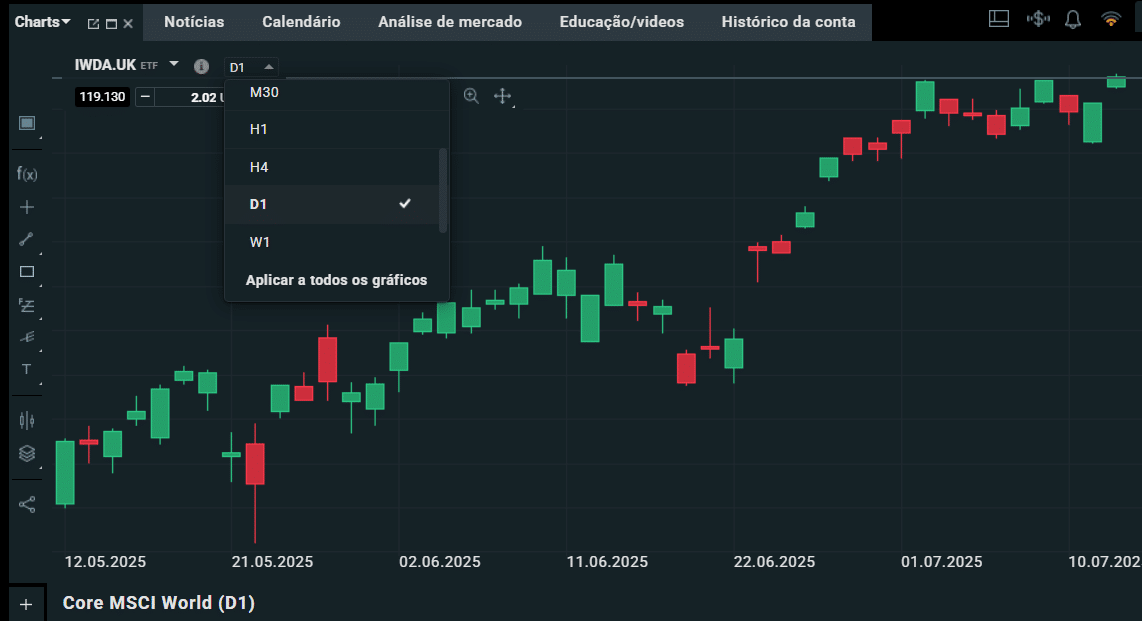
Task: Click the share chart icon
Action: coord(27,505)
